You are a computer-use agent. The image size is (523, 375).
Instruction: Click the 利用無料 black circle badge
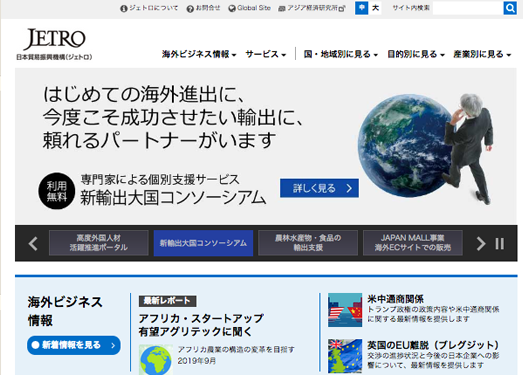click(x=56, y=191)
